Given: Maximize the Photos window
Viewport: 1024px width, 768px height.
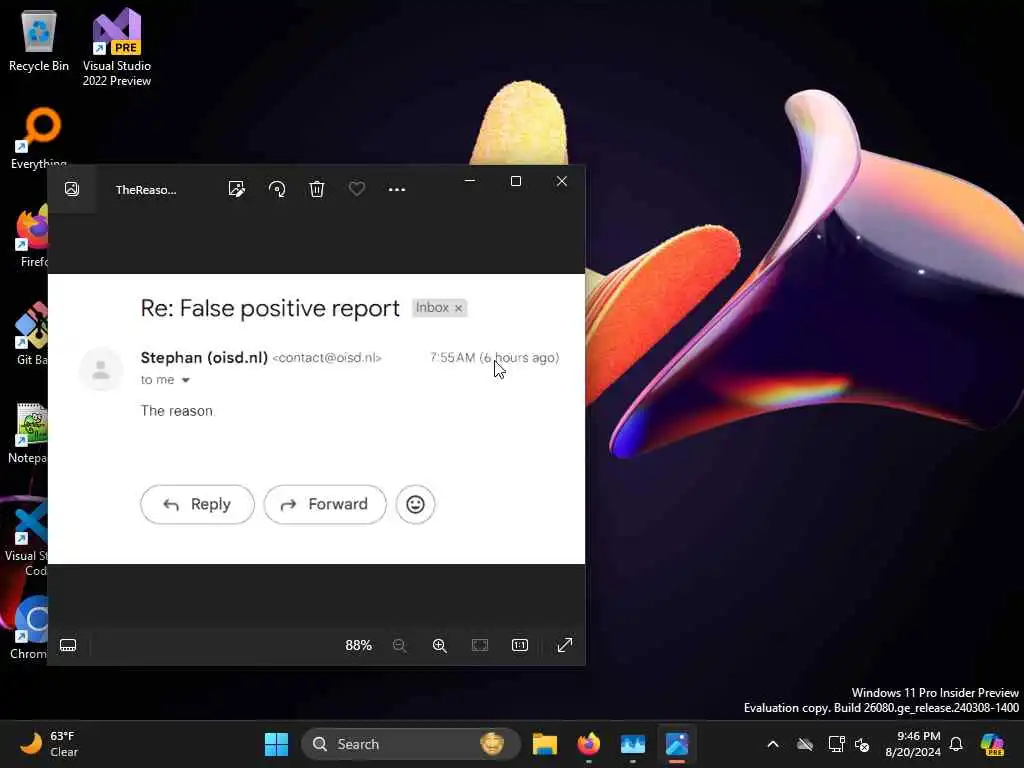Looking at the screenshot, I should [516, 181].
